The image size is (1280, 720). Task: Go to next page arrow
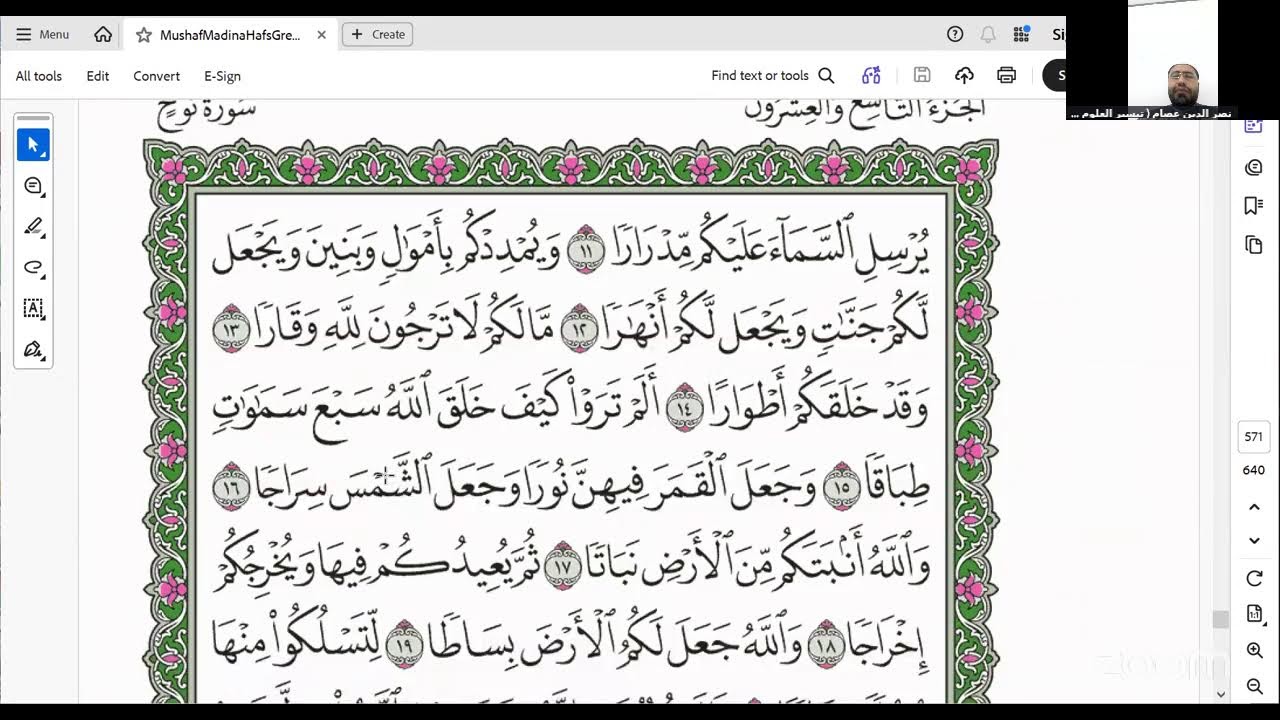1254,541
